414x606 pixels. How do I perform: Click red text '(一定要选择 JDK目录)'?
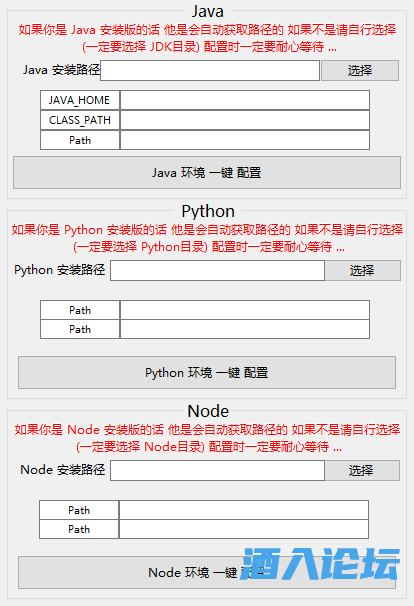[141, 47]
